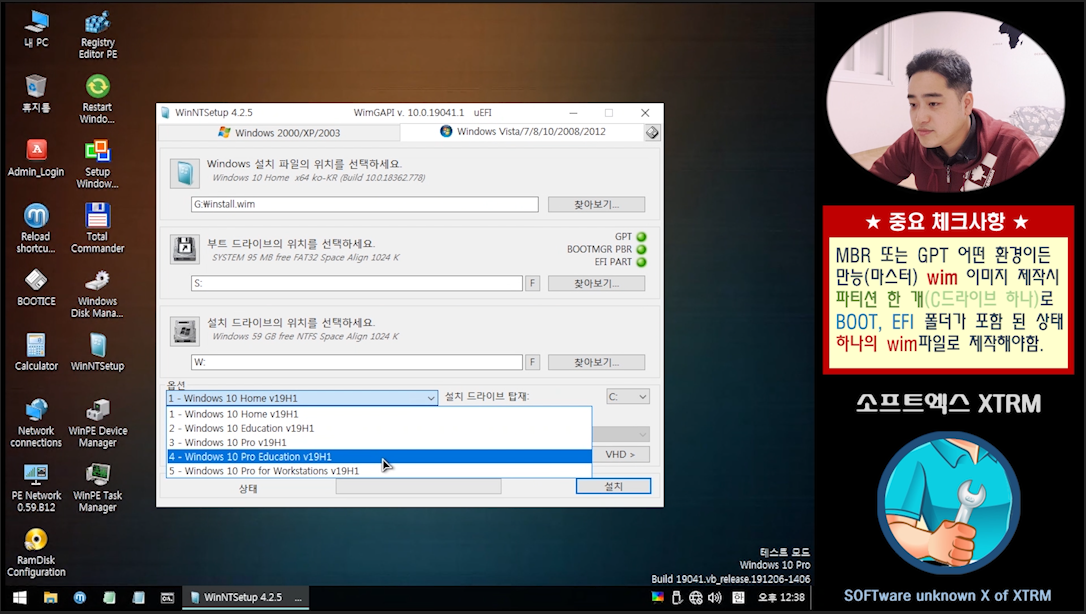Launch Calculator from the desktop
This screenshot has width=1086, height=614.
tap(36, 352)
